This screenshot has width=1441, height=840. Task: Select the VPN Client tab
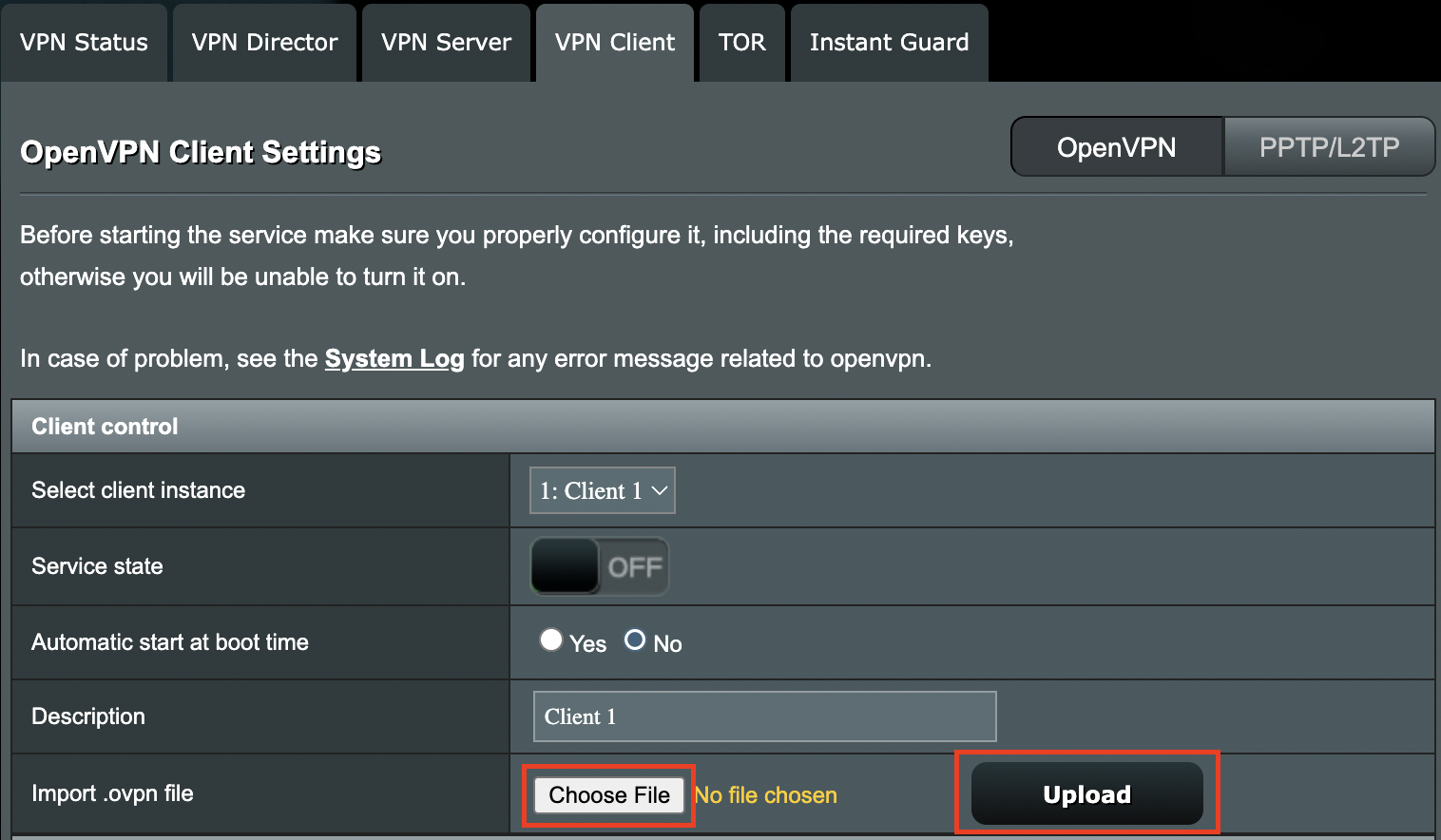(x=615, y=43)
